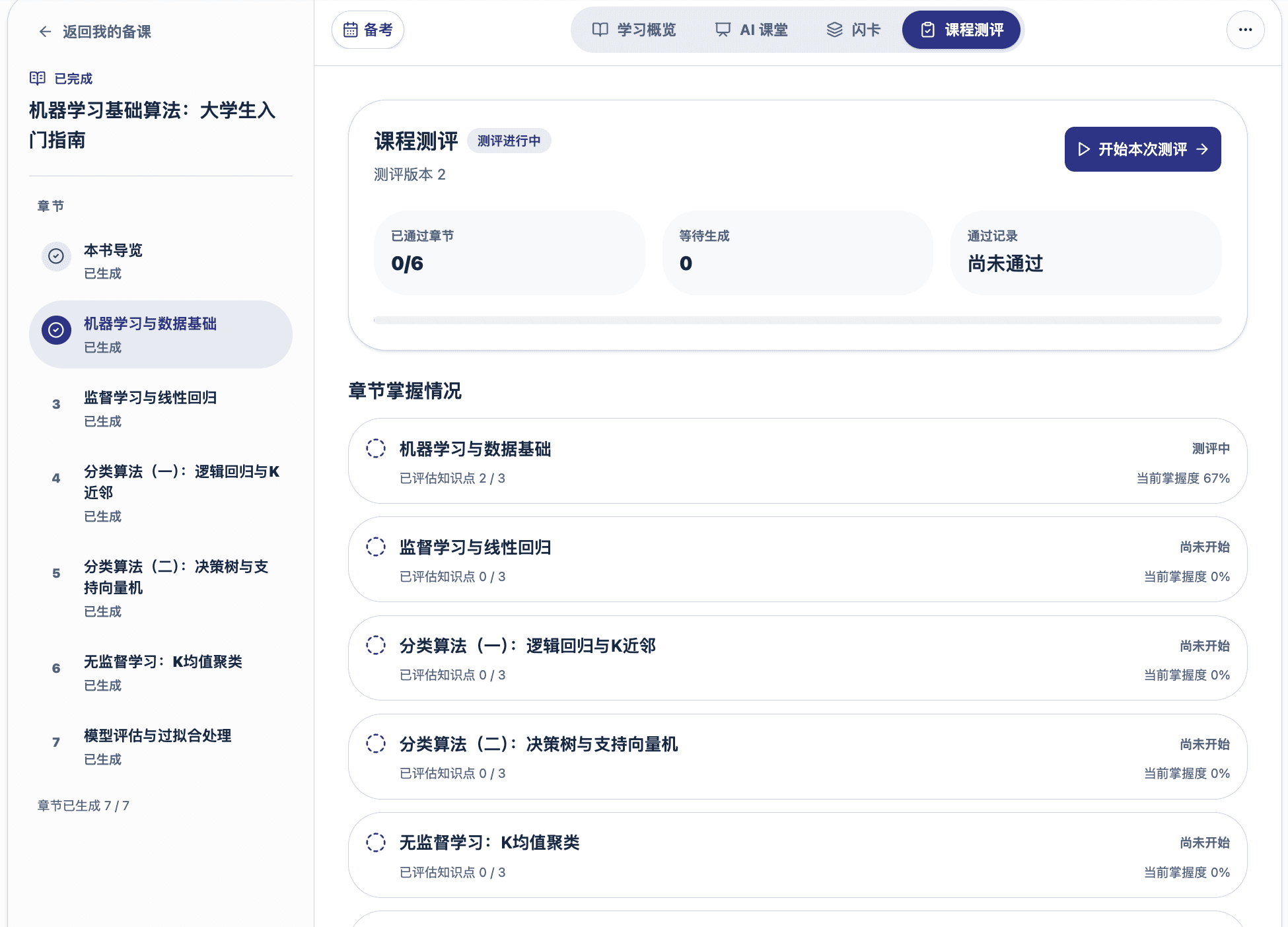
Task: Switch to the AI 课堂 tab
Action: (752, 30)
